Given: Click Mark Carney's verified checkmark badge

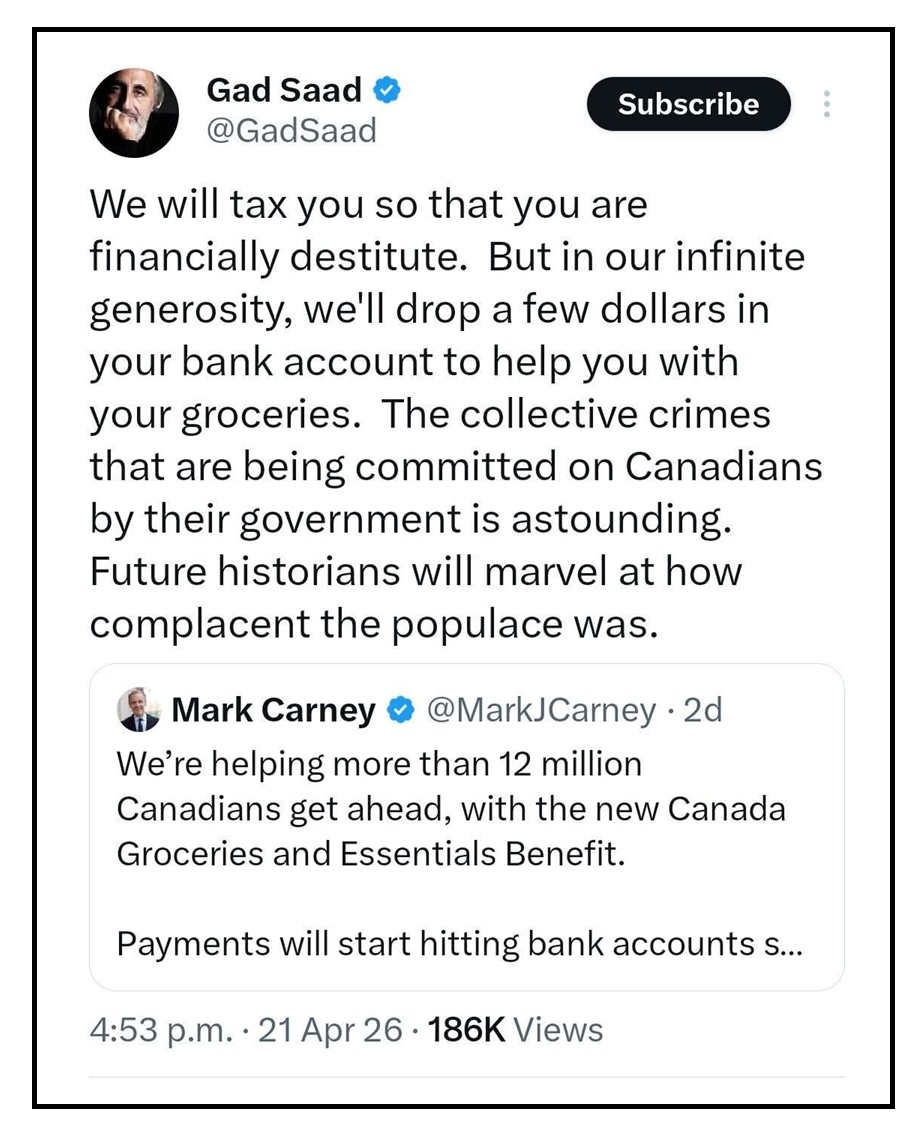Looking at the screenshot, I should [400, 711].
